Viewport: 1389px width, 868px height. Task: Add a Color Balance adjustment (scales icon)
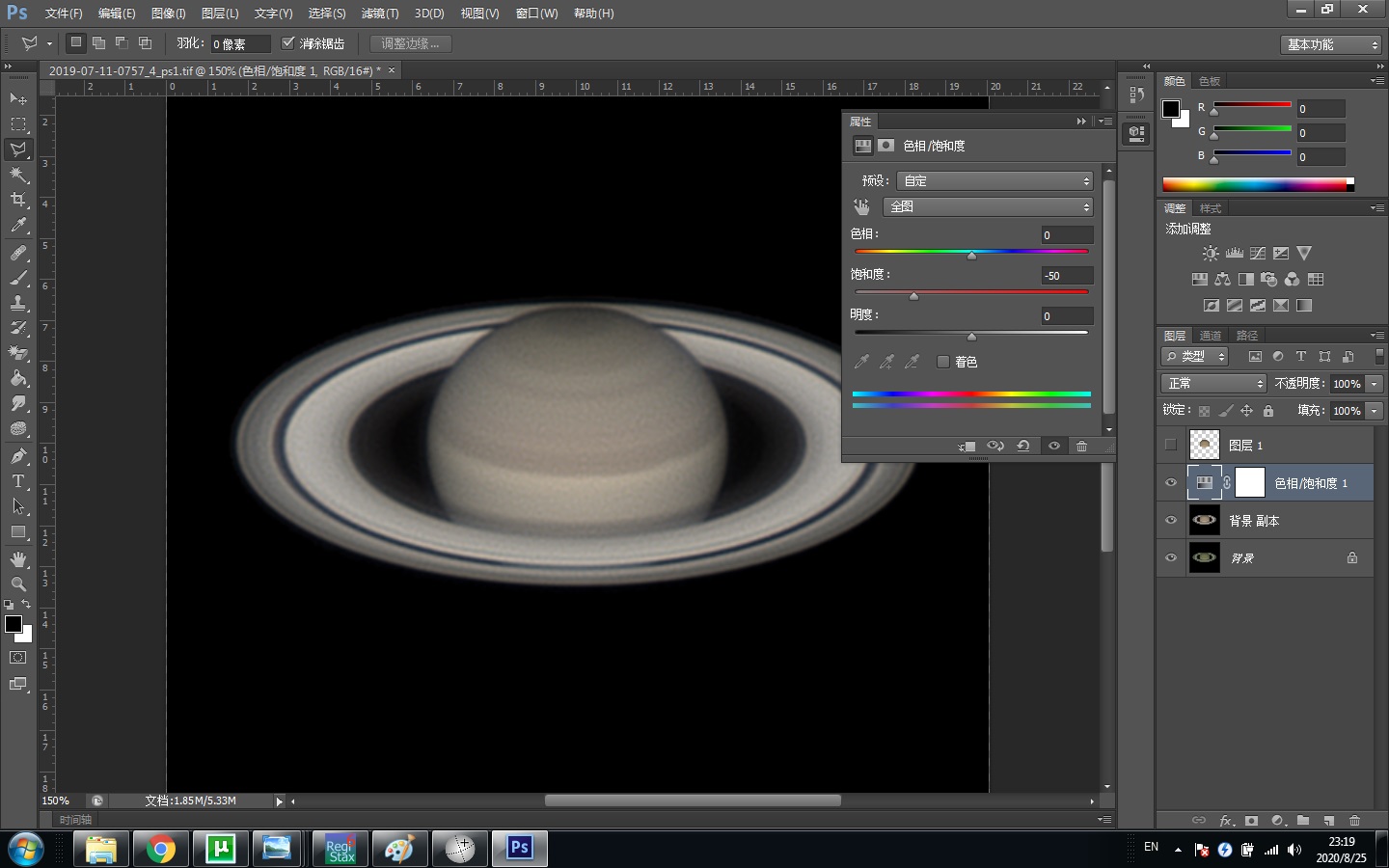pos(1223,279)
